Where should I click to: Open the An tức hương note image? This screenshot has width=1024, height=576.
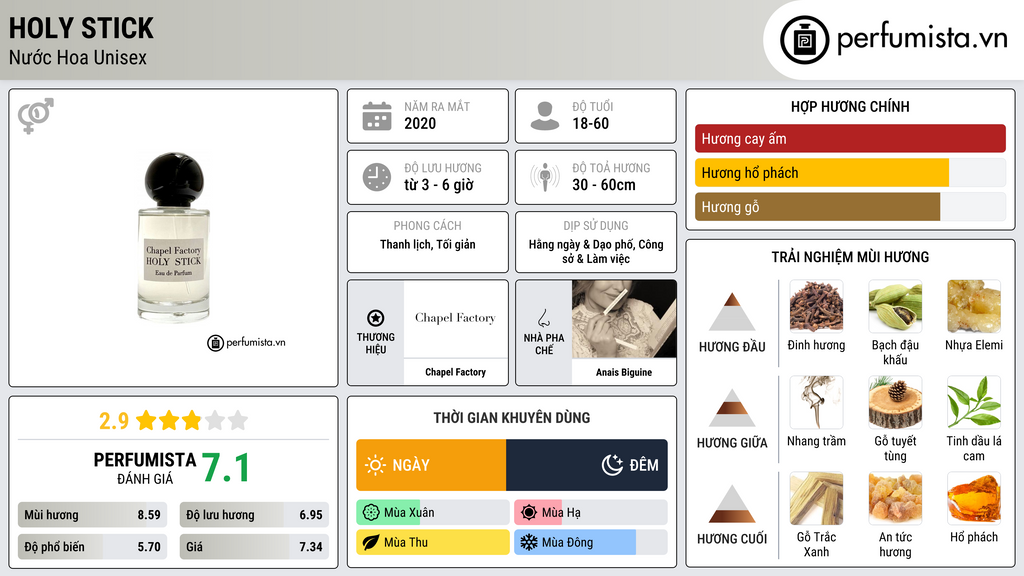[x=895, y=498]
